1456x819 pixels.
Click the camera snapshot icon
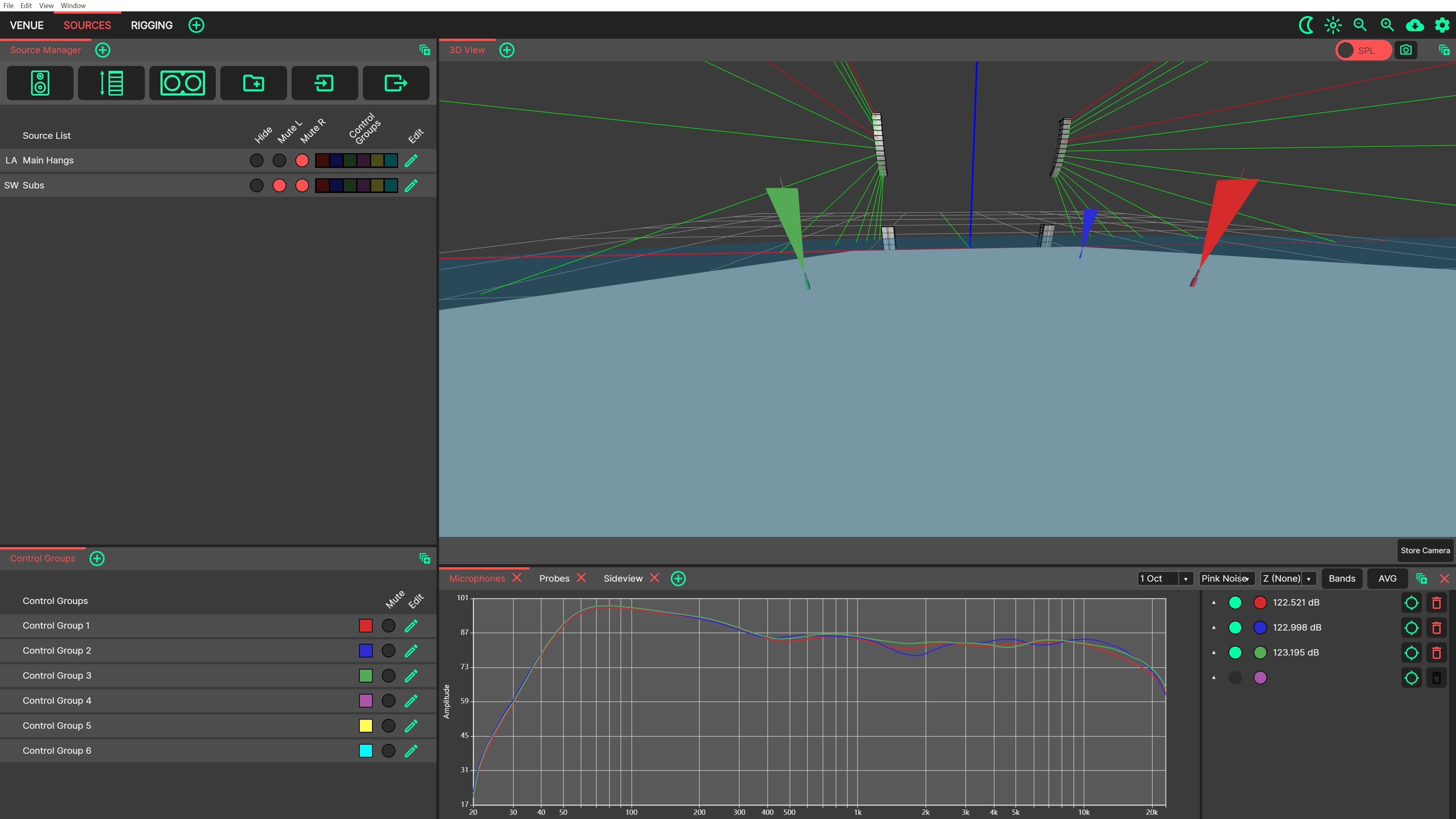[x=1406, y=50]
